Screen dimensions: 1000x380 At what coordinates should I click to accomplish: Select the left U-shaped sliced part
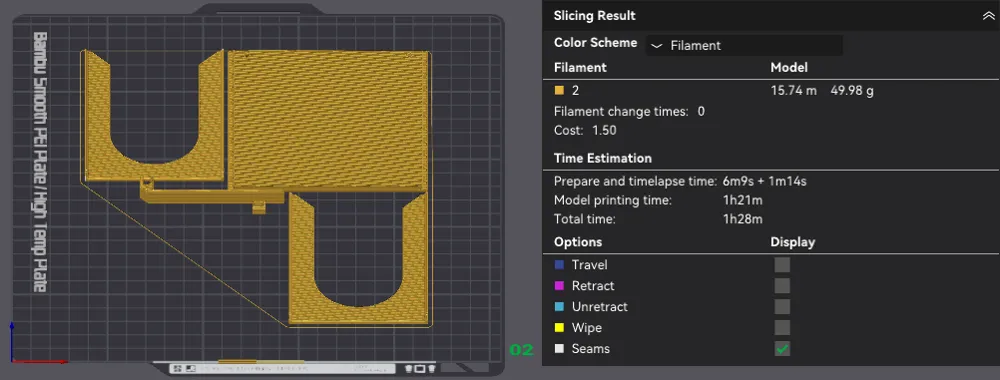coord(153,117)
